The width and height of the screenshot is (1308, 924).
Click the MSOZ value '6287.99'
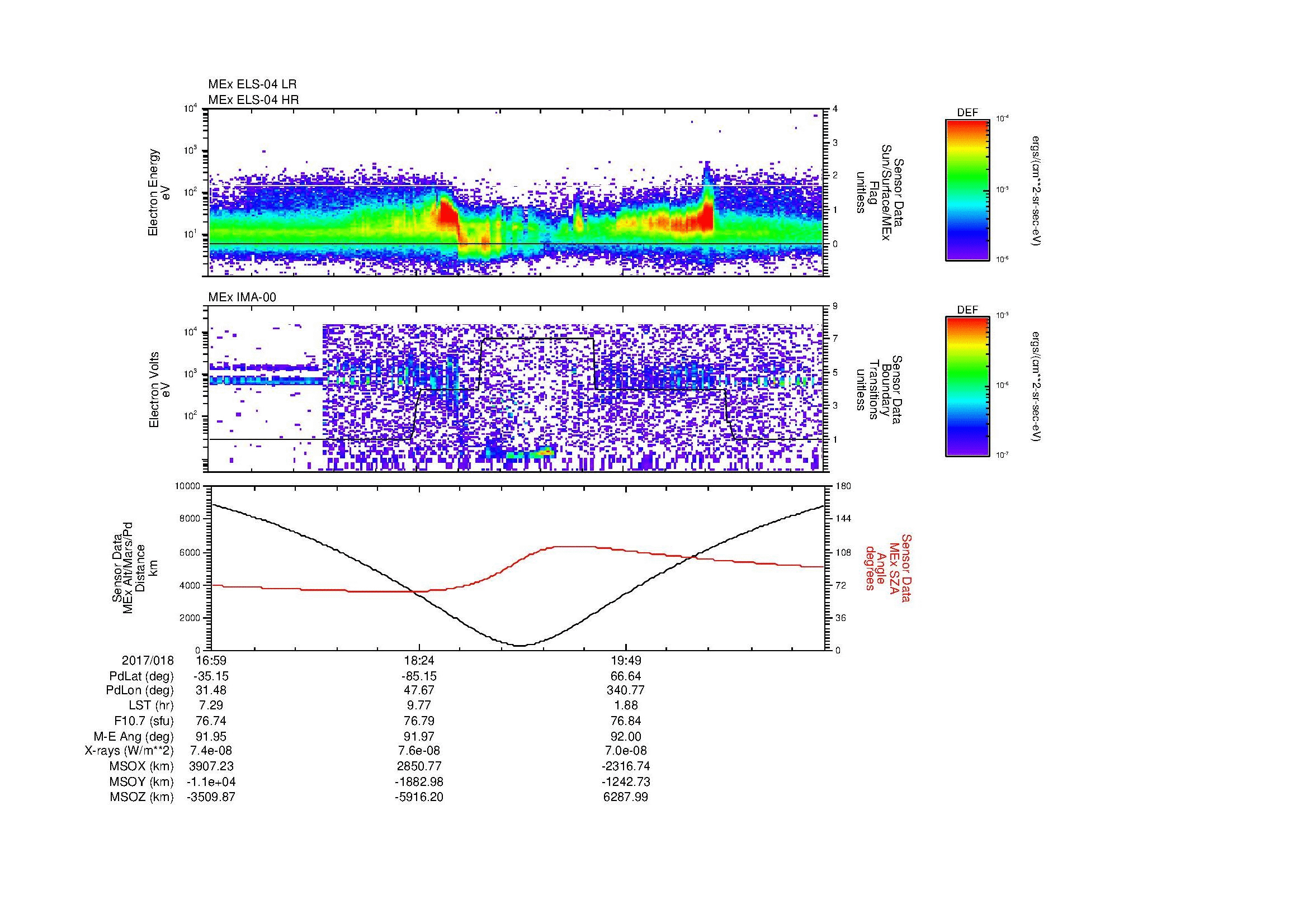(626, 797)
